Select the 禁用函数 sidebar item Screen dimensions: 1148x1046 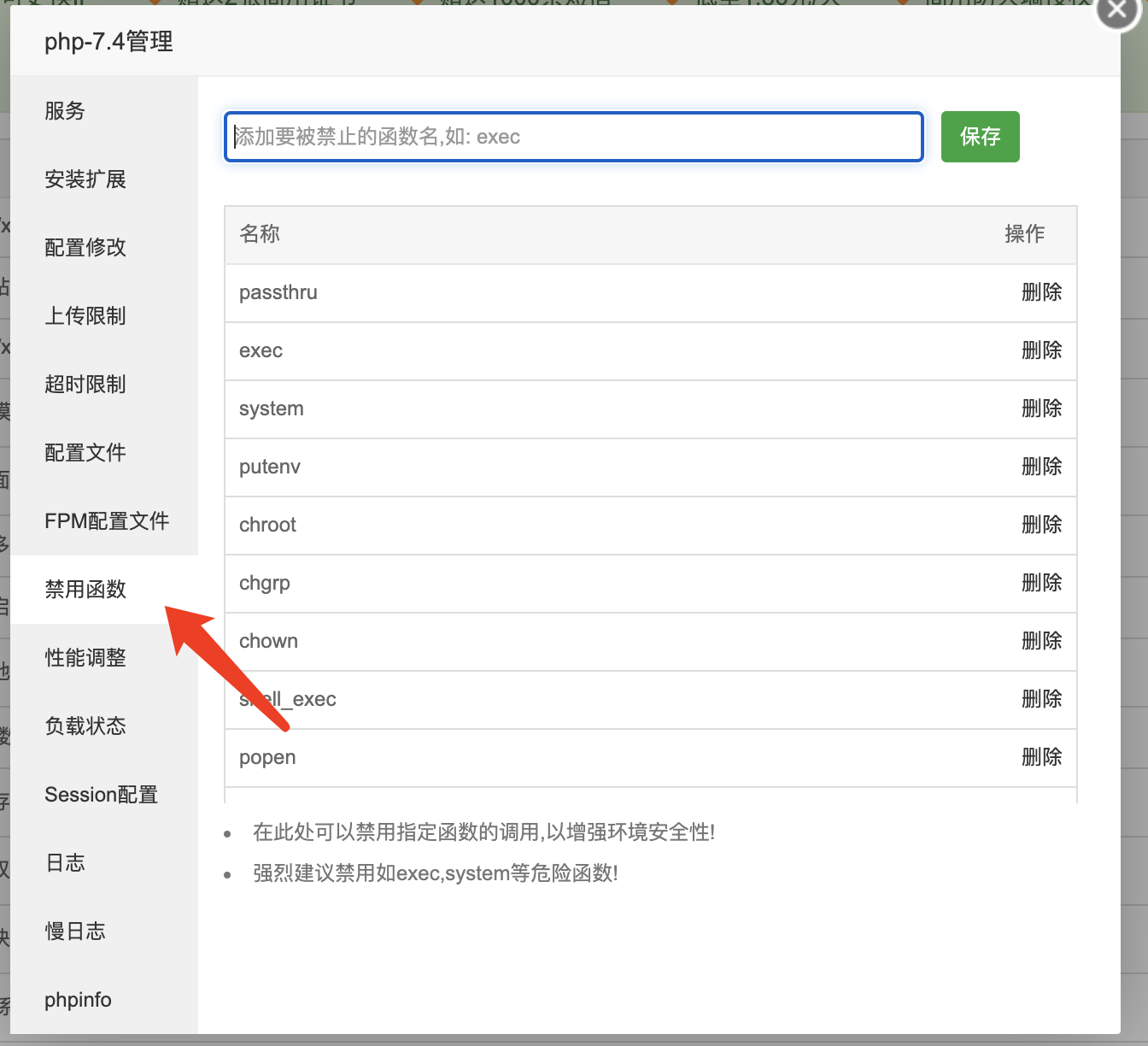85,589
